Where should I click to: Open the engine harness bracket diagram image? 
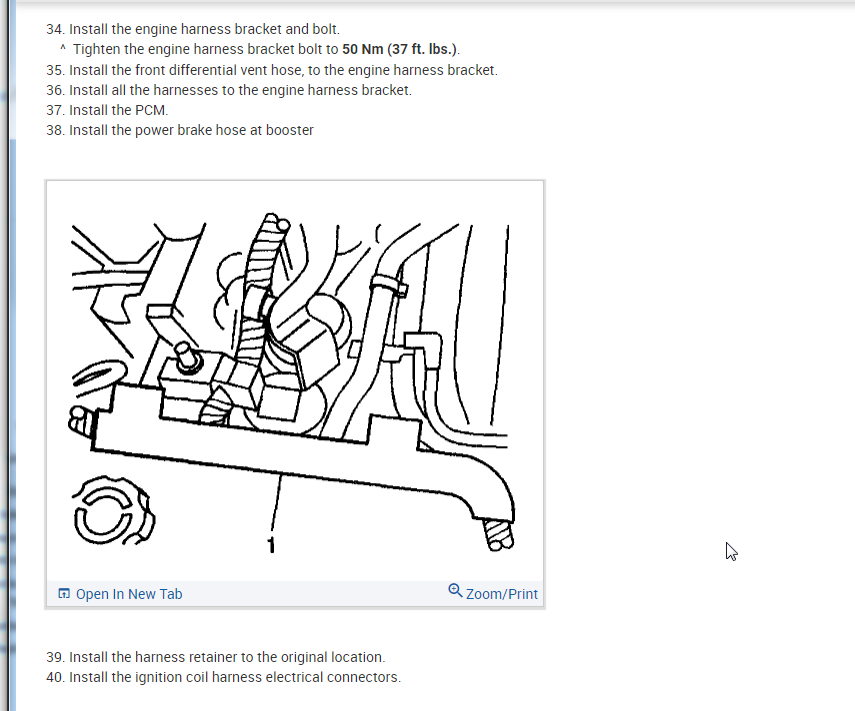295,381
